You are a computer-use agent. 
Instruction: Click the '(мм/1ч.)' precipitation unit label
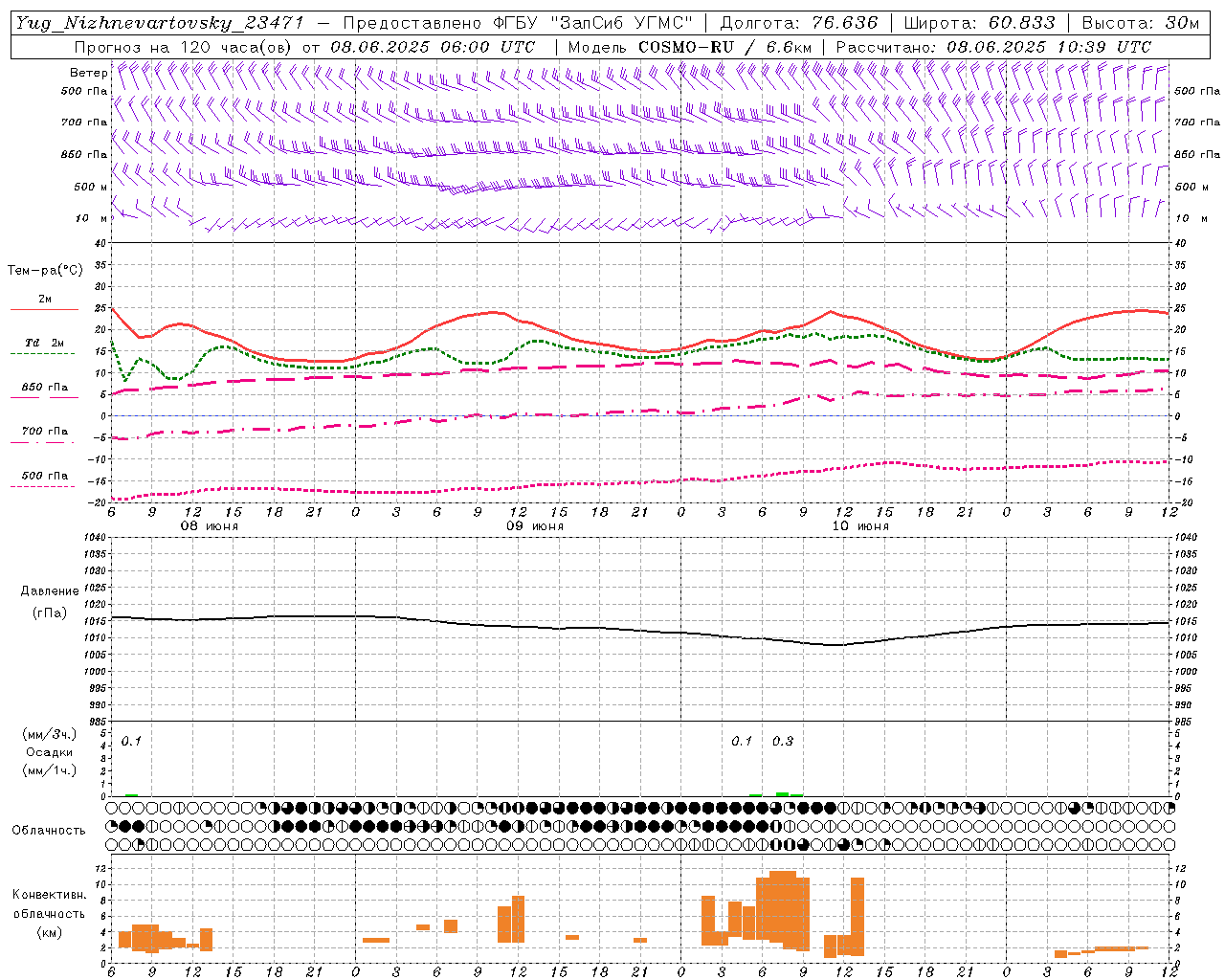coord(50,770)
